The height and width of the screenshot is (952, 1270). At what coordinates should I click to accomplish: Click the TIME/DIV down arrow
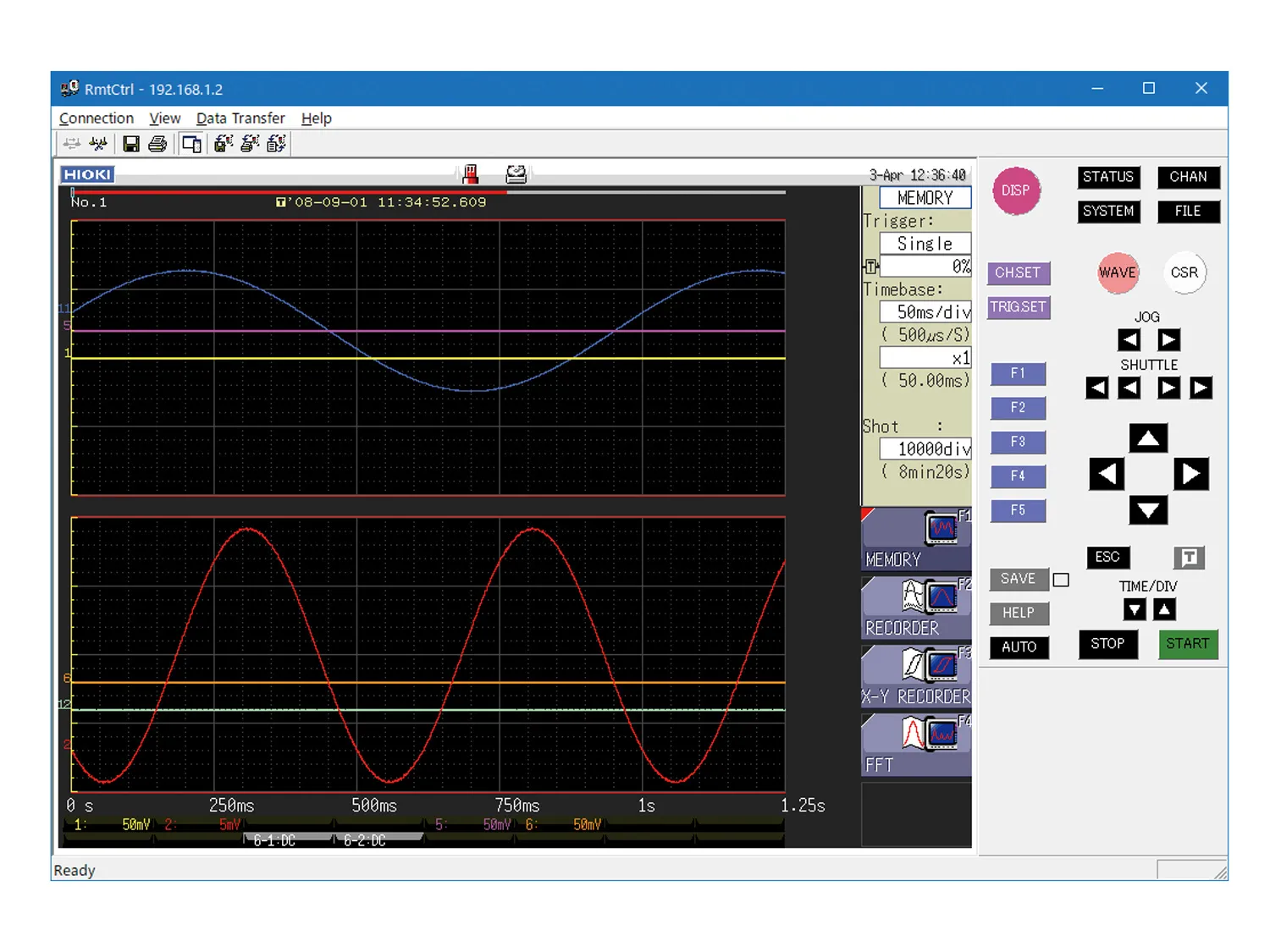click(x=1135, y=609)
